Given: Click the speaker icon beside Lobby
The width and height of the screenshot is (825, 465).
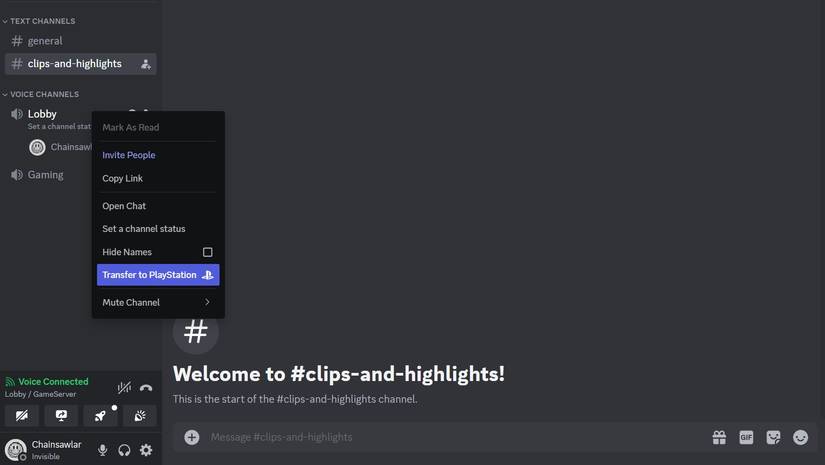Looking at the screenshot, I should click(17, 114).
